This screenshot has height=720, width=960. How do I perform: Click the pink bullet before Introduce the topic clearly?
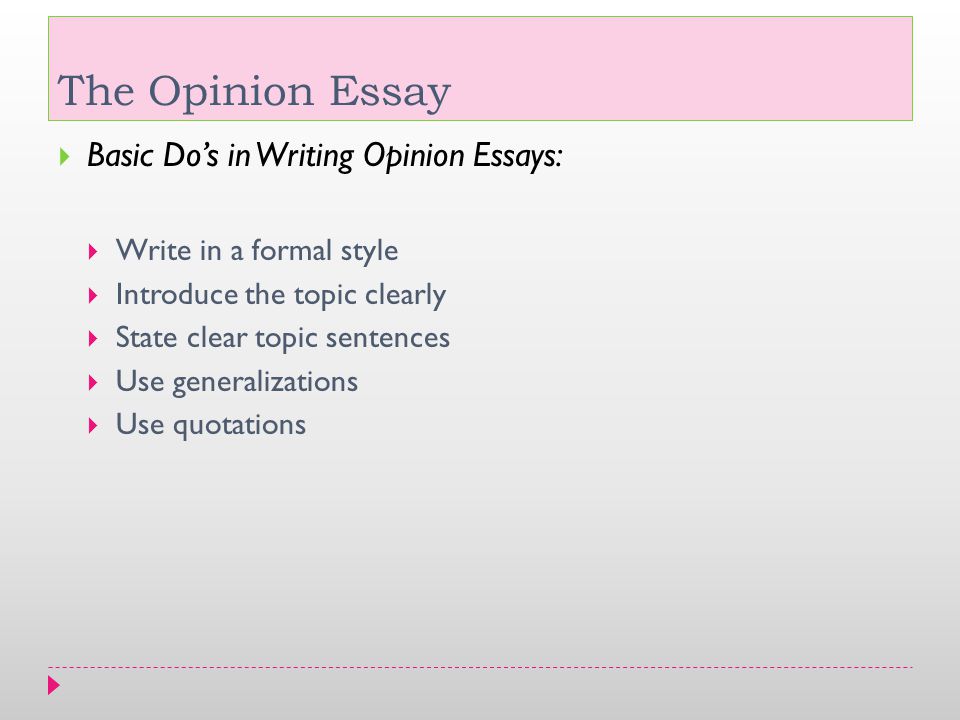93,296
